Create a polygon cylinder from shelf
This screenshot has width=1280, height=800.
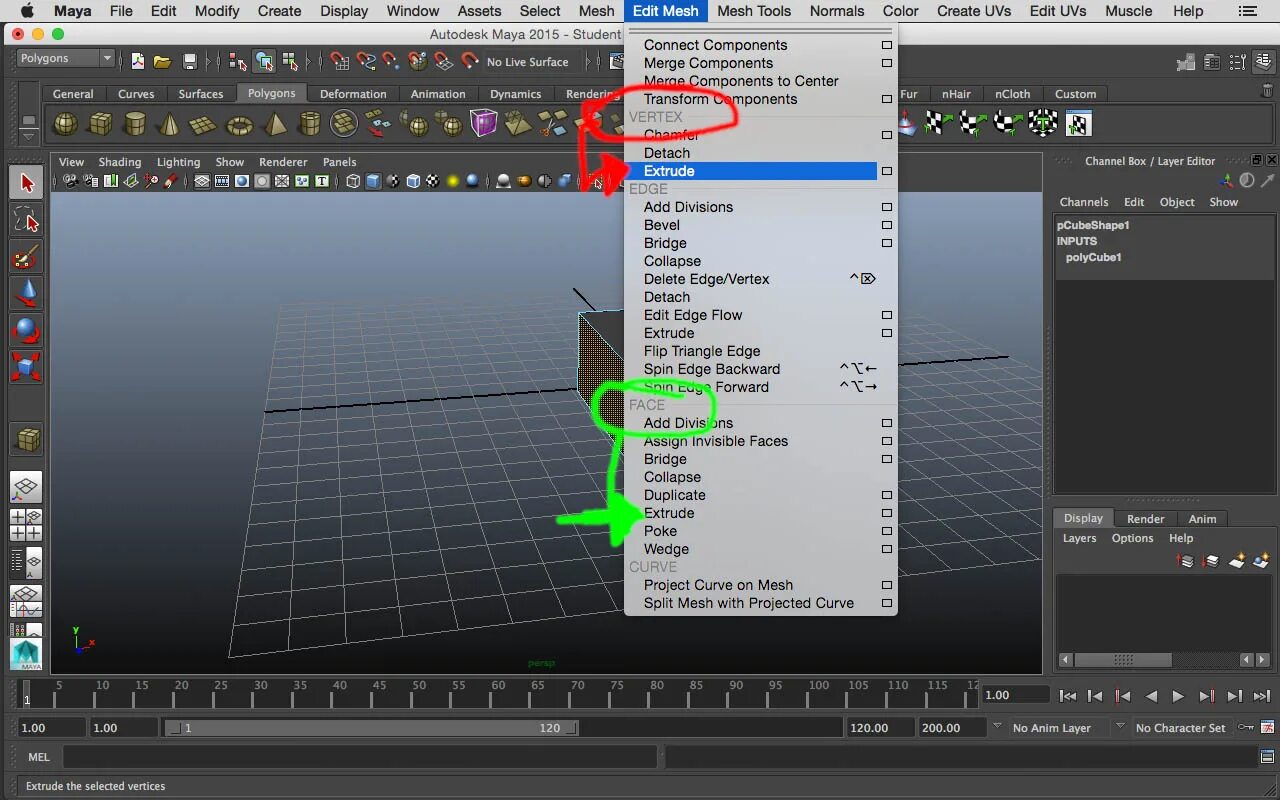tap(135, 124)
